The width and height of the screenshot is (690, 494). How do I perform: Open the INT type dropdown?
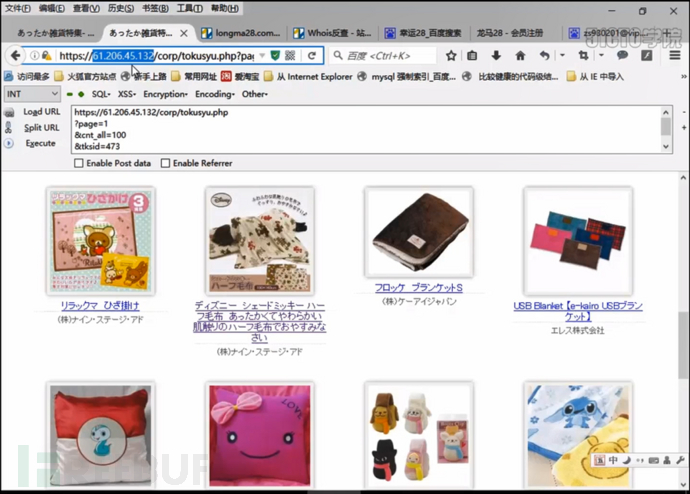[x=32, y=94]
